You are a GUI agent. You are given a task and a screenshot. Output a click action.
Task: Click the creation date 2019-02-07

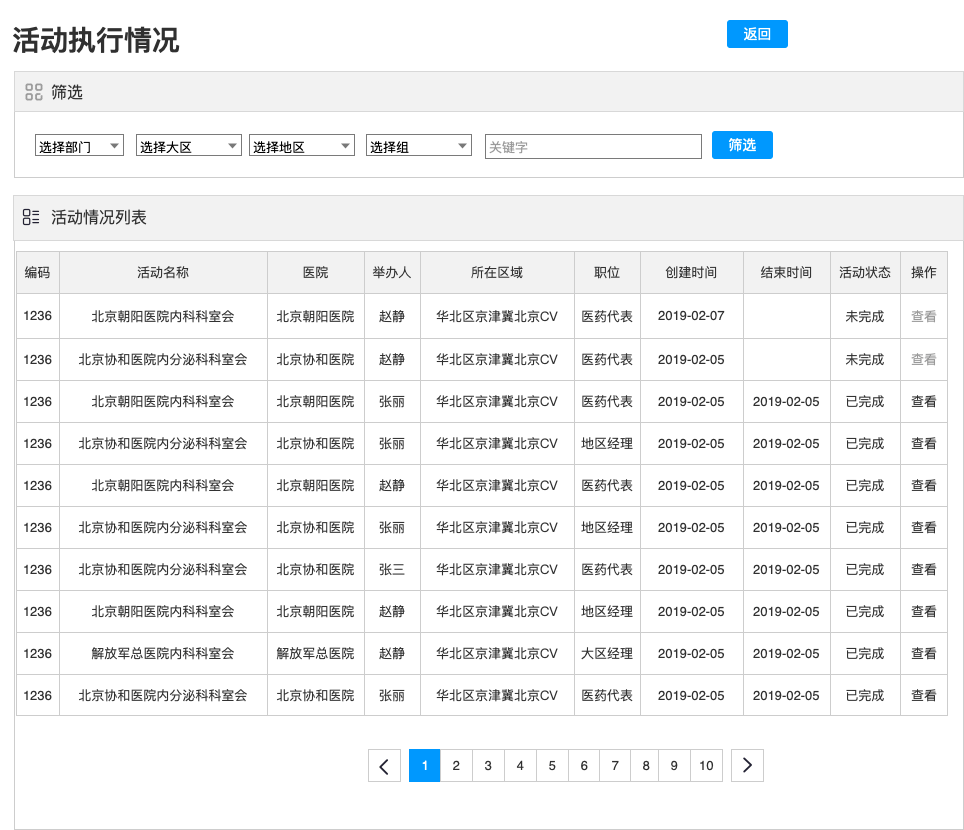[x=691, y=316]
